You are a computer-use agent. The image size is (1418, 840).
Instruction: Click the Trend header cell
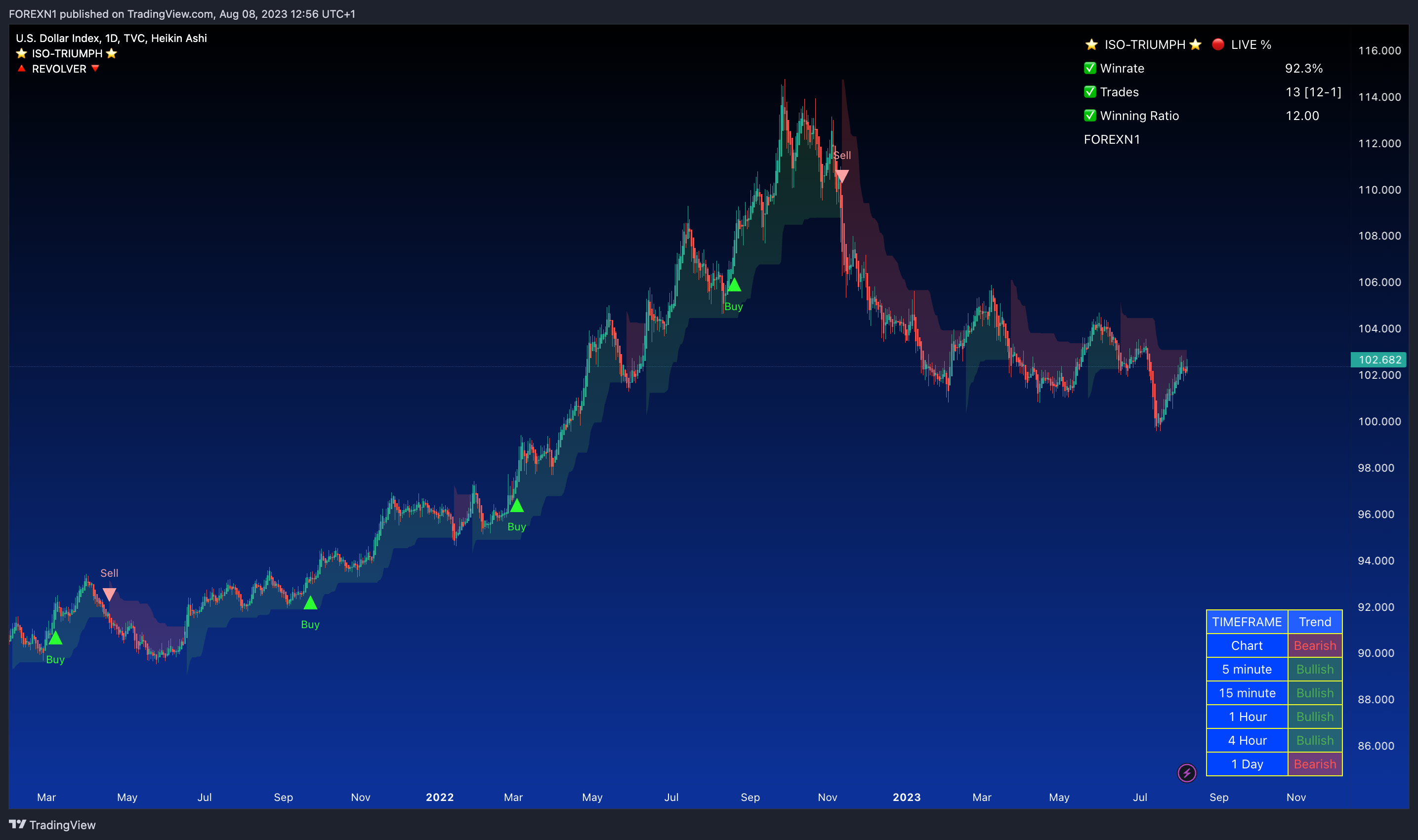[1315, 622]
